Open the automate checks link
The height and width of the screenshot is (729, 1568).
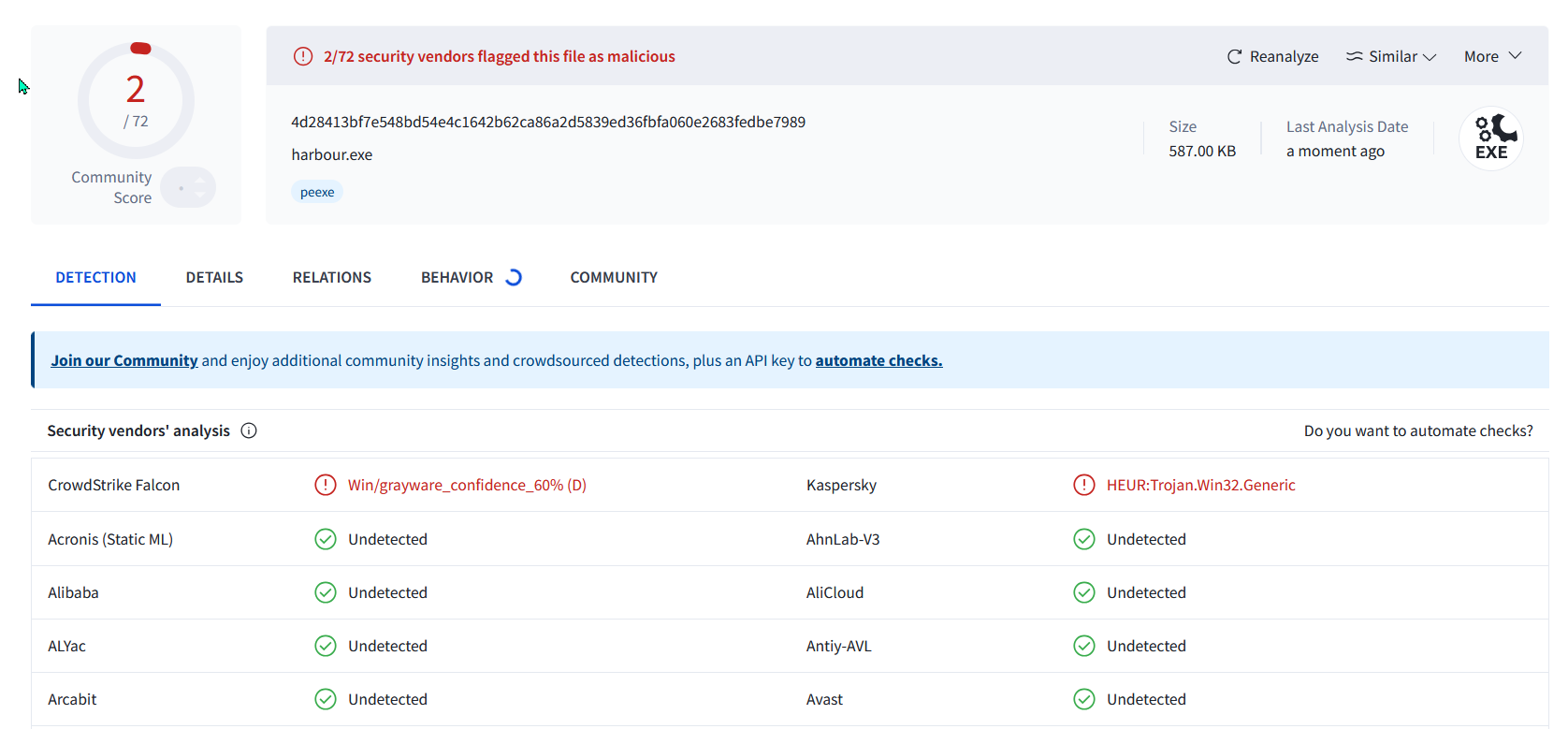[x=878, y=360]
